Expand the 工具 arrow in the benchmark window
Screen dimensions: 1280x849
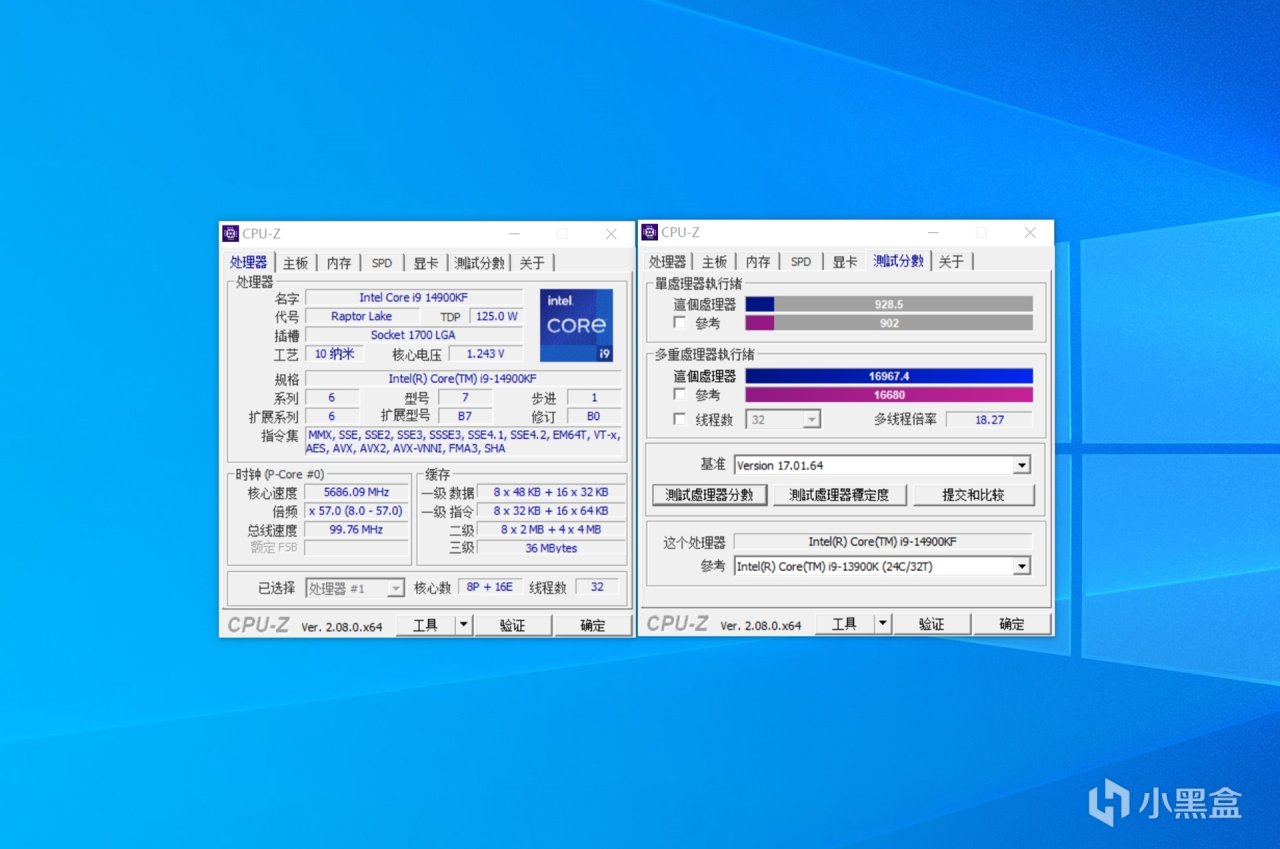coord(882,624)
